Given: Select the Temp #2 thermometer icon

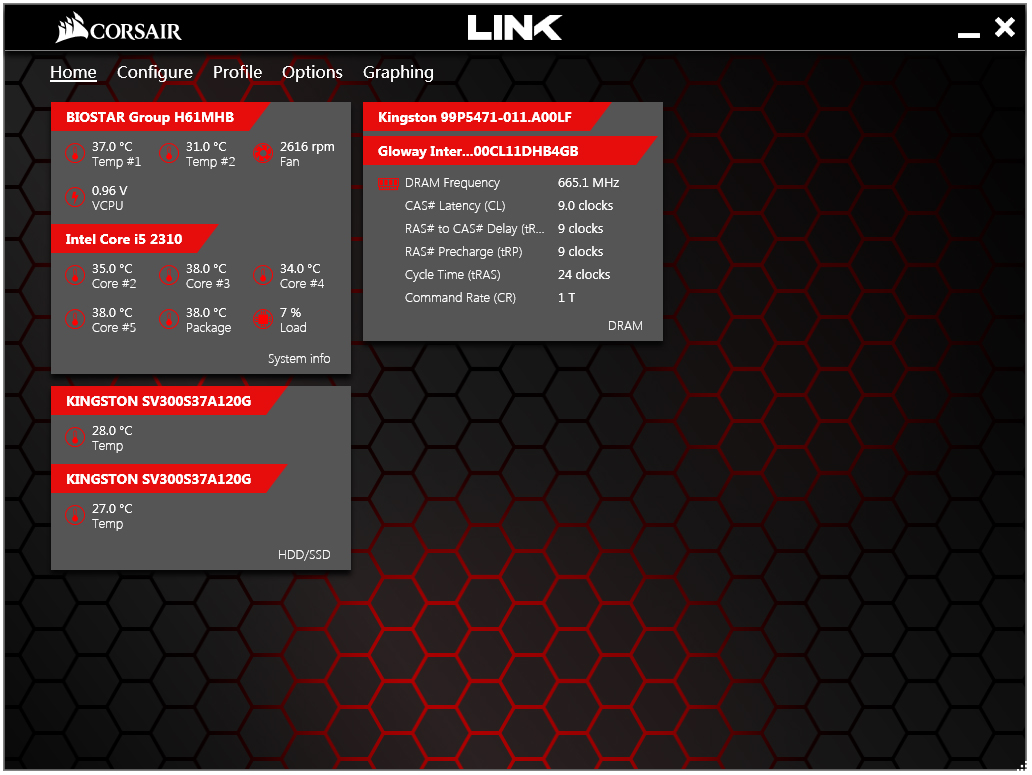Looking at the screenshot, I should coord(169,154).
